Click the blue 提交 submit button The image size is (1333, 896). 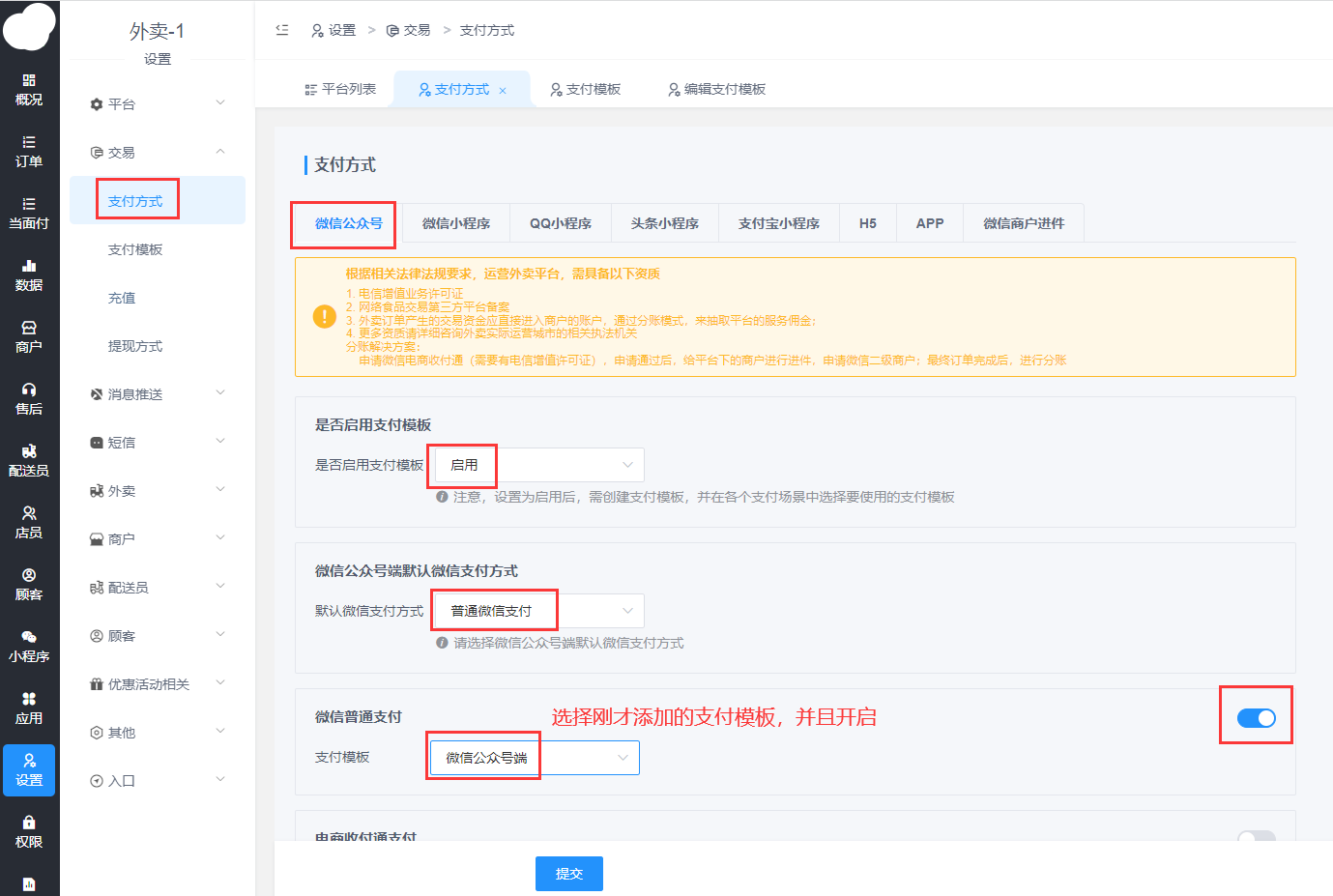[x=569, y=874]
